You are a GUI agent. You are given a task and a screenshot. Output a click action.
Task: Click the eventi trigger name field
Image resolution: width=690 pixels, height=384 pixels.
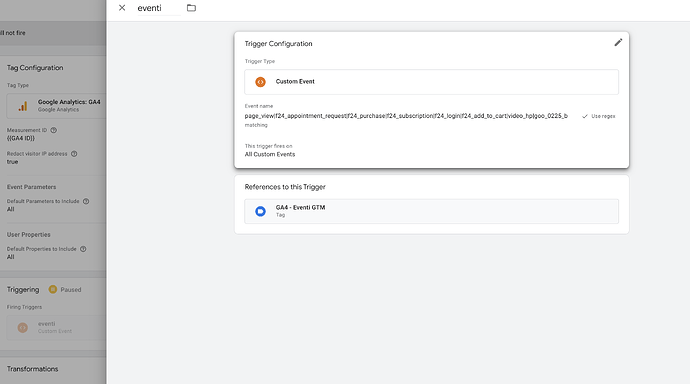pos(158,8)
